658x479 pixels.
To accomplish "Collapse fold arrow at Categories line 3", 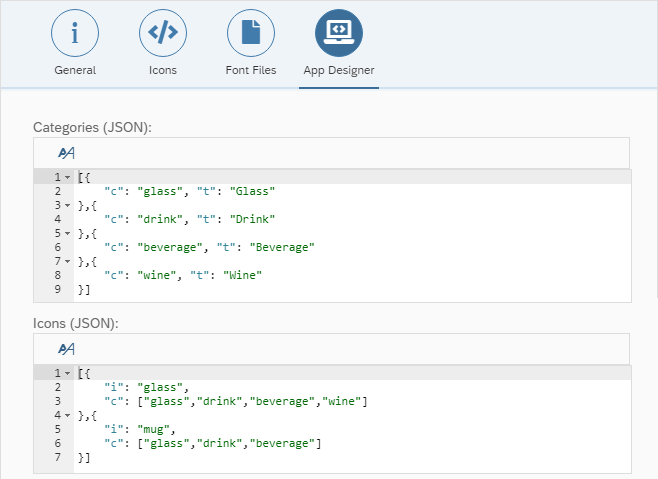I will [67, 205].
